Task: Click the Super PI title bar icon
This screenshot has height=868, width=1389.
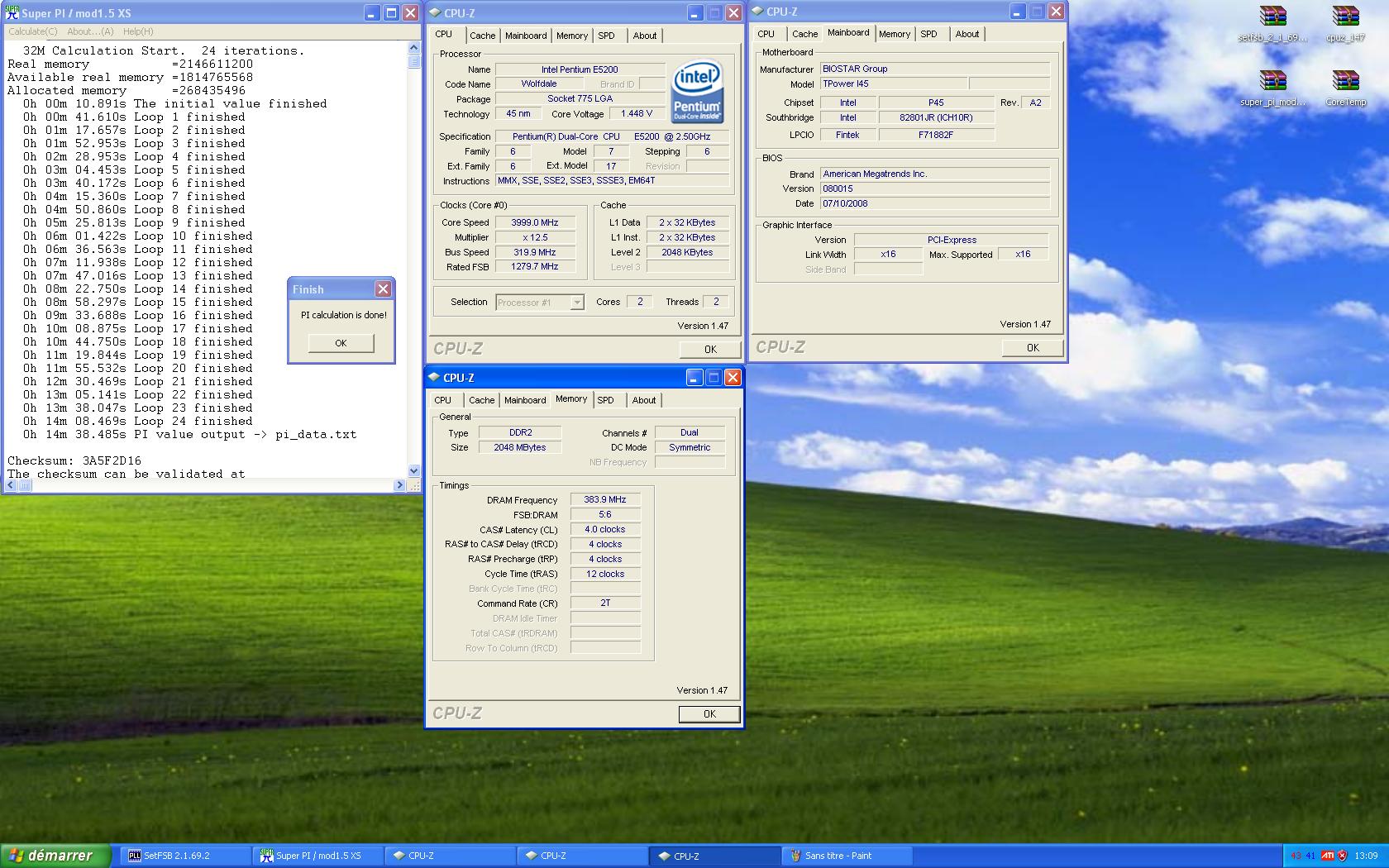Action: (12, 13)
